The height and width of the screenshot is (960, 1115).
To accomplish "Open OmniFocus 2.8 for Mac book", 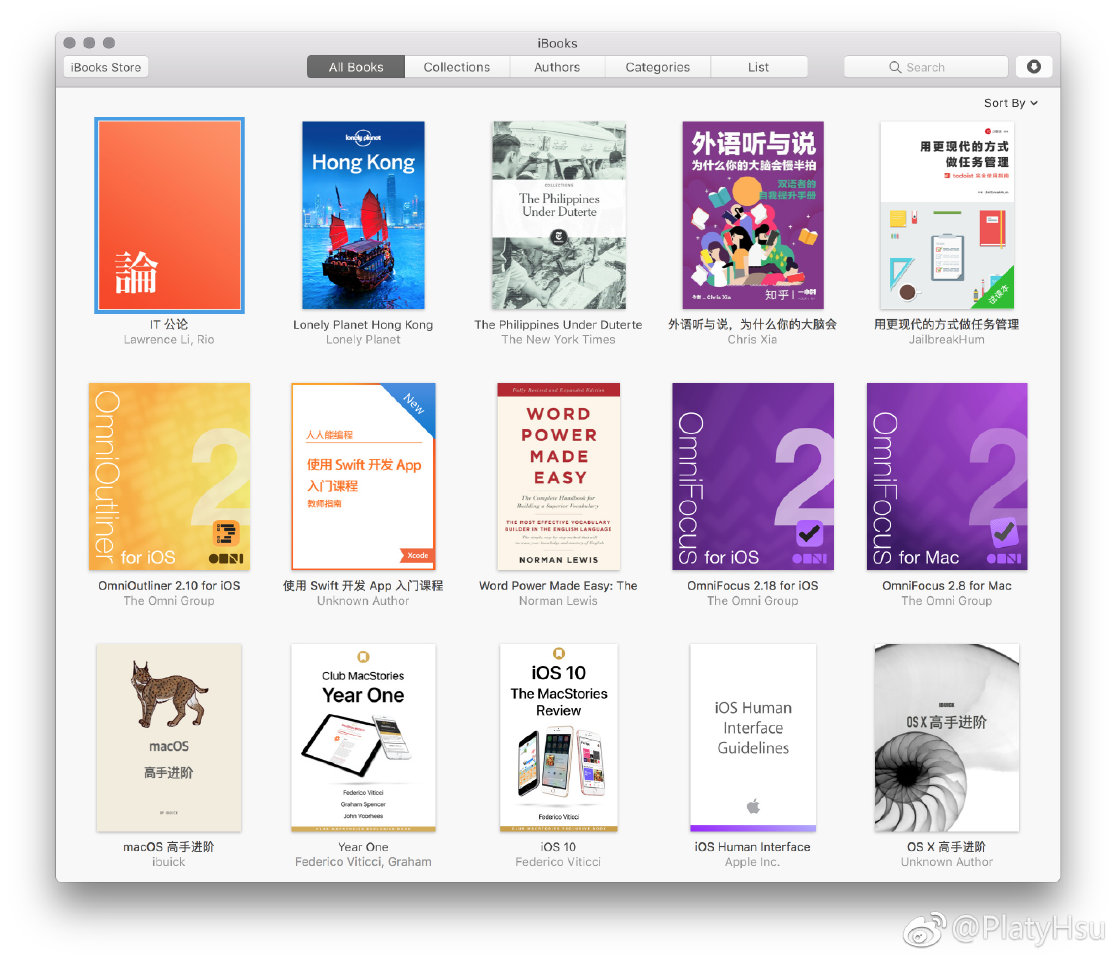I will [946, 476].
